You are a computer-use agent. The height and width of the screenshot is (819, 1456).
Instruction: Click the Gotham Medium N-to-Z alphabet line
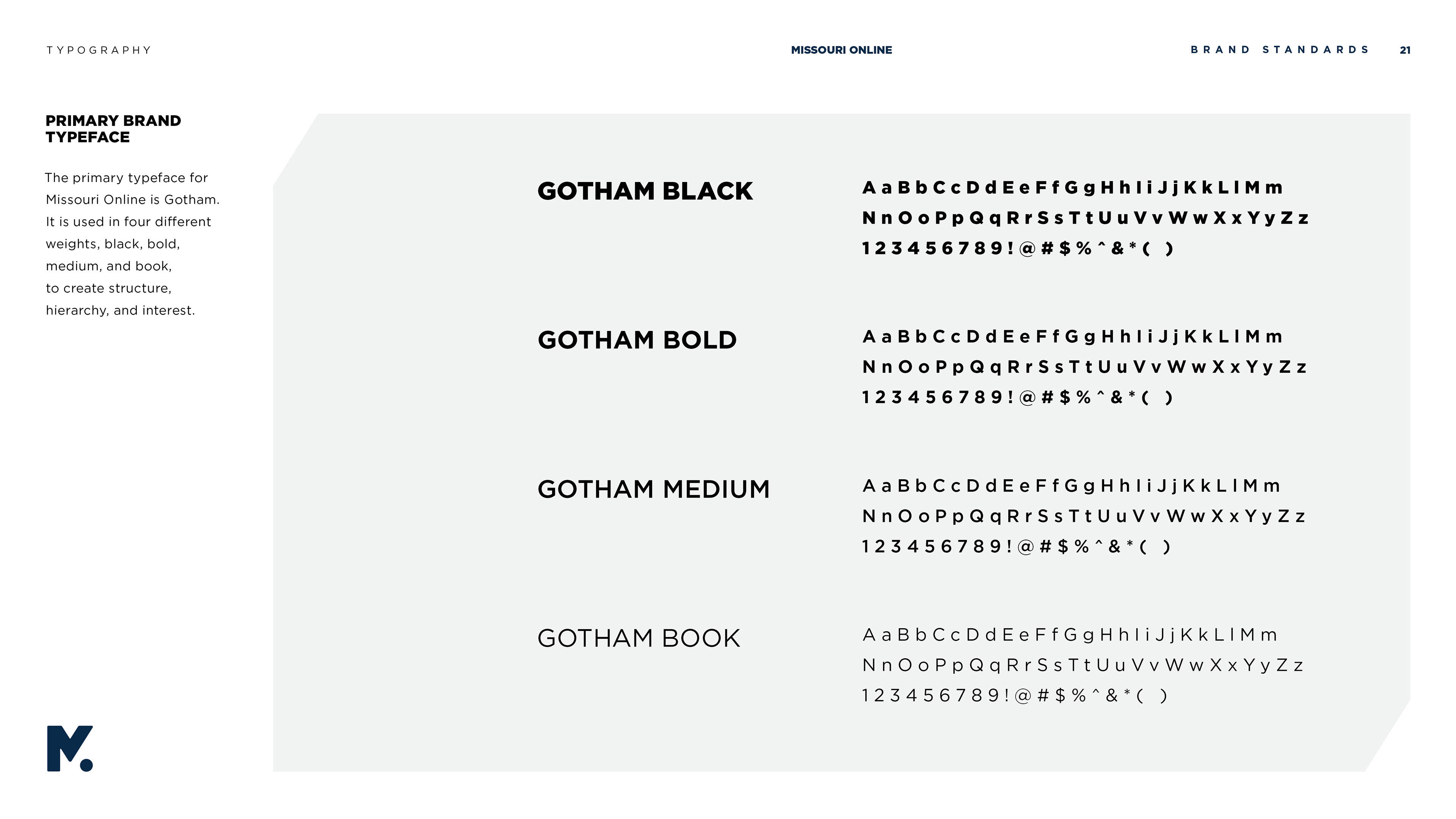[1084, 516]
